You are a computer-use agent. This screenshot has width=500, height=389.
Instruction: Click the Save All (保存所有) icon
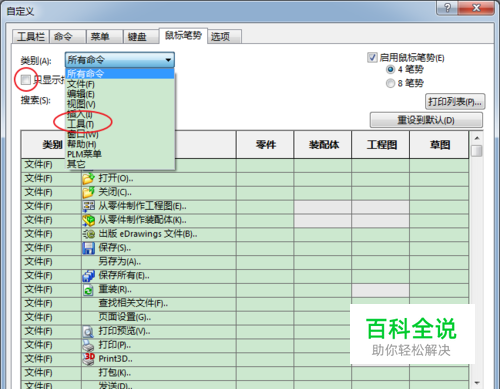pyautogui.click(x=89, y=276)
